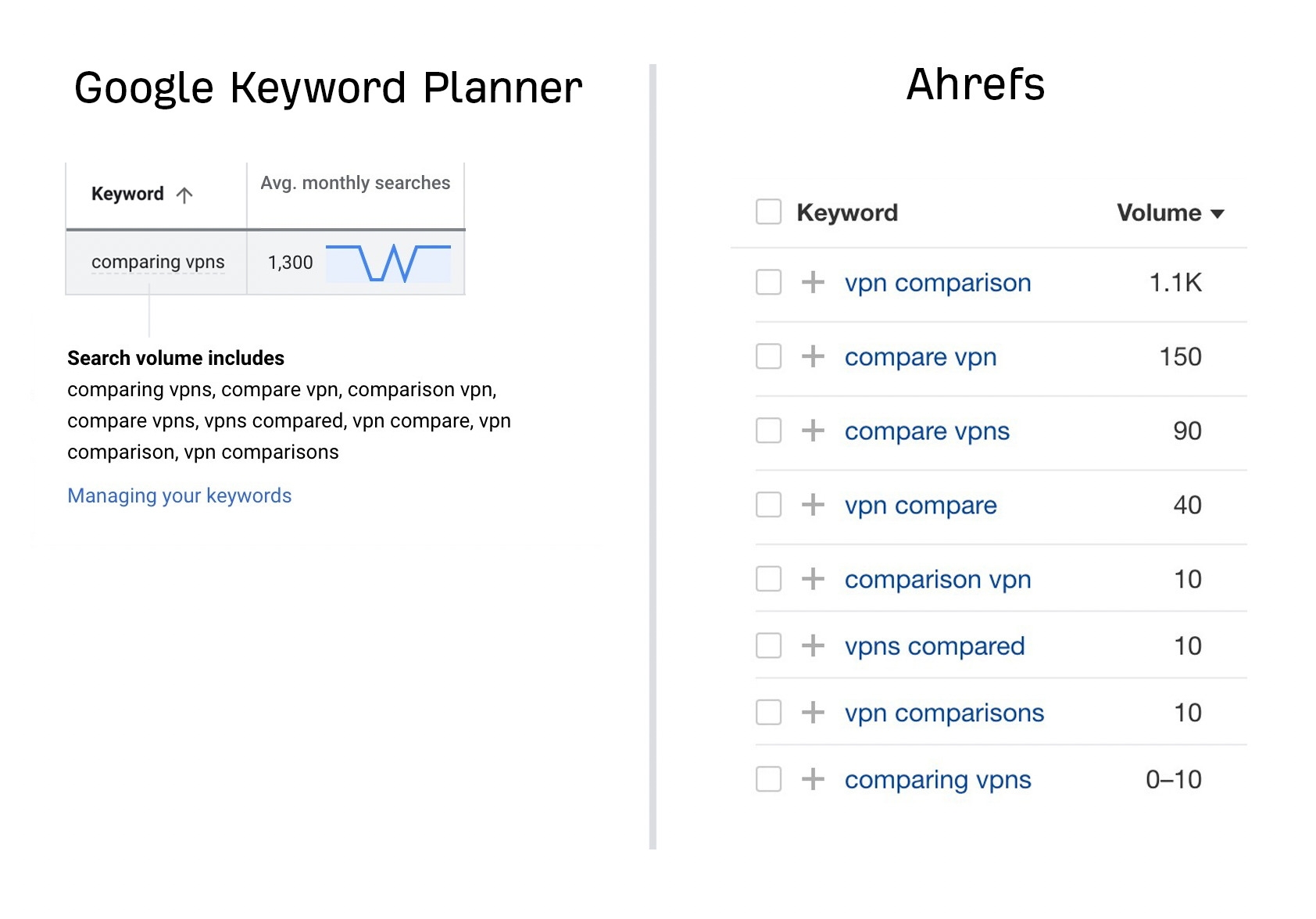Click the search trend sparkline for comparing vpns
This screenshot has height=919, width=1316.
(389, 263)
